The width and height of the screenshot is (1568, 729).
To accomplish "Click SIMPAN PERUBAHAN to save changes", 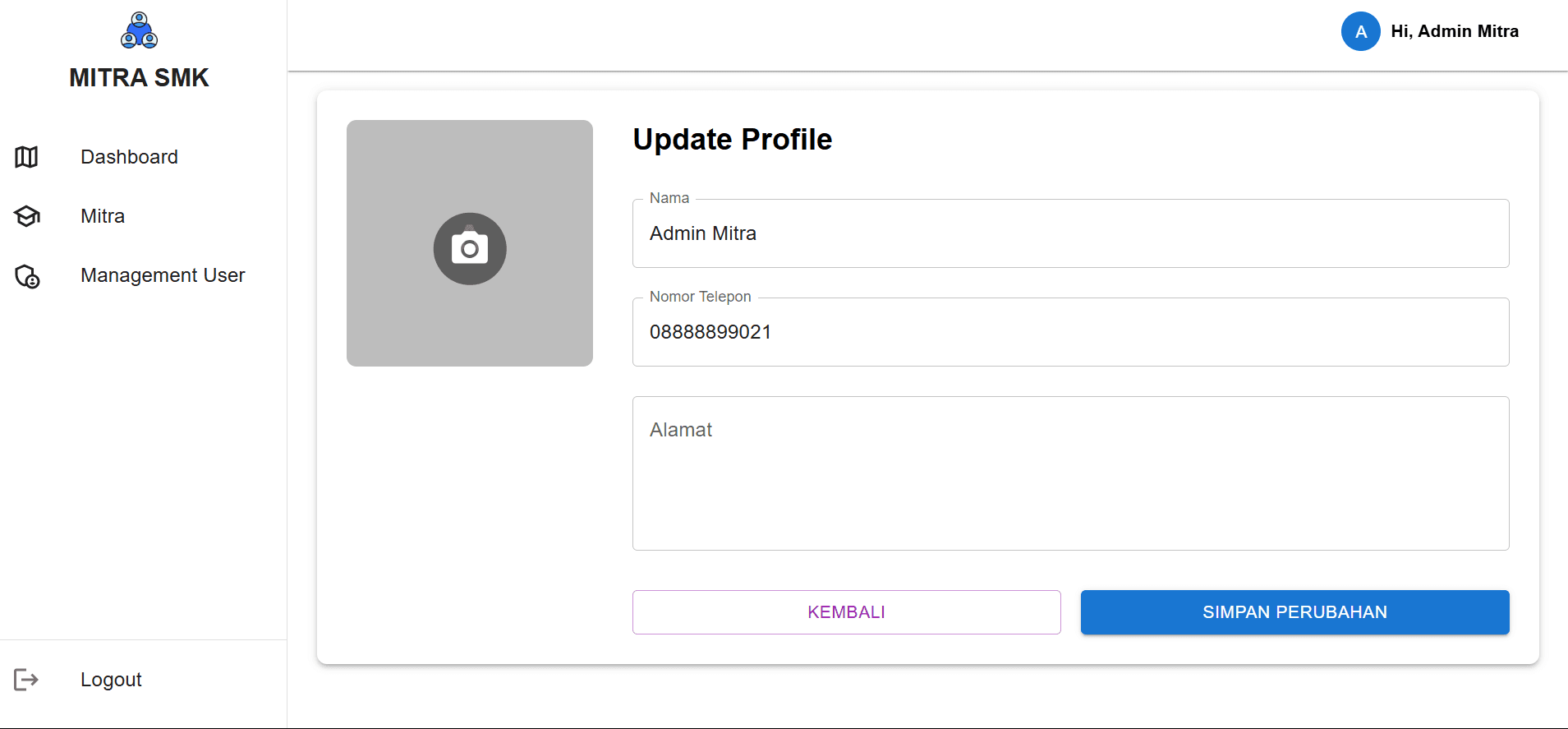I will tap(1294, 612).
